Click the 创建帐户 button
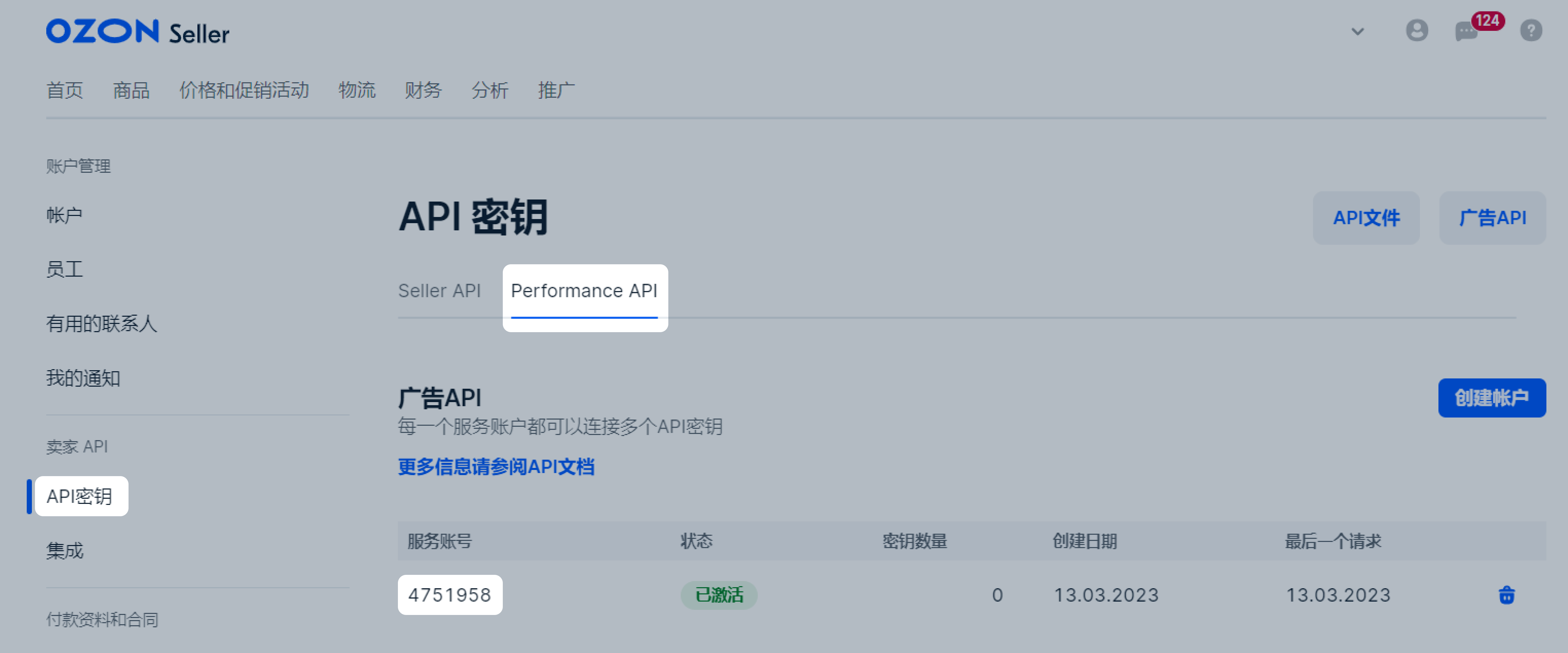The width and height of the screenshot is (1568, 653). pos(1491,397)
